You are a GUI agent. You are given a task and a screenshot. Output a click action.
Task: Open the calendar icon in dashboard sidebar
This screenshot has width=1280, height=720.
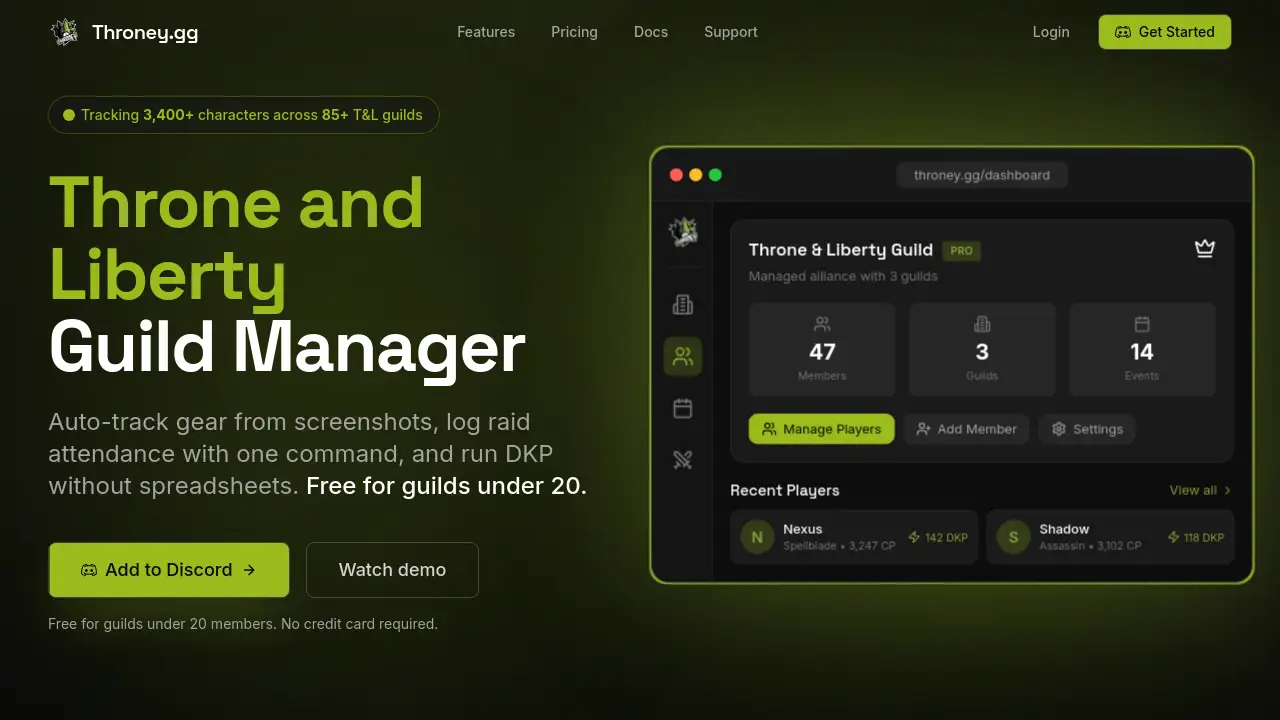683,408
